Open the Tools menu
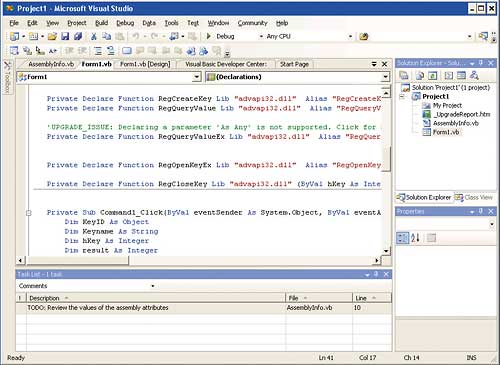500x365 pixels. tap(171, 23)
